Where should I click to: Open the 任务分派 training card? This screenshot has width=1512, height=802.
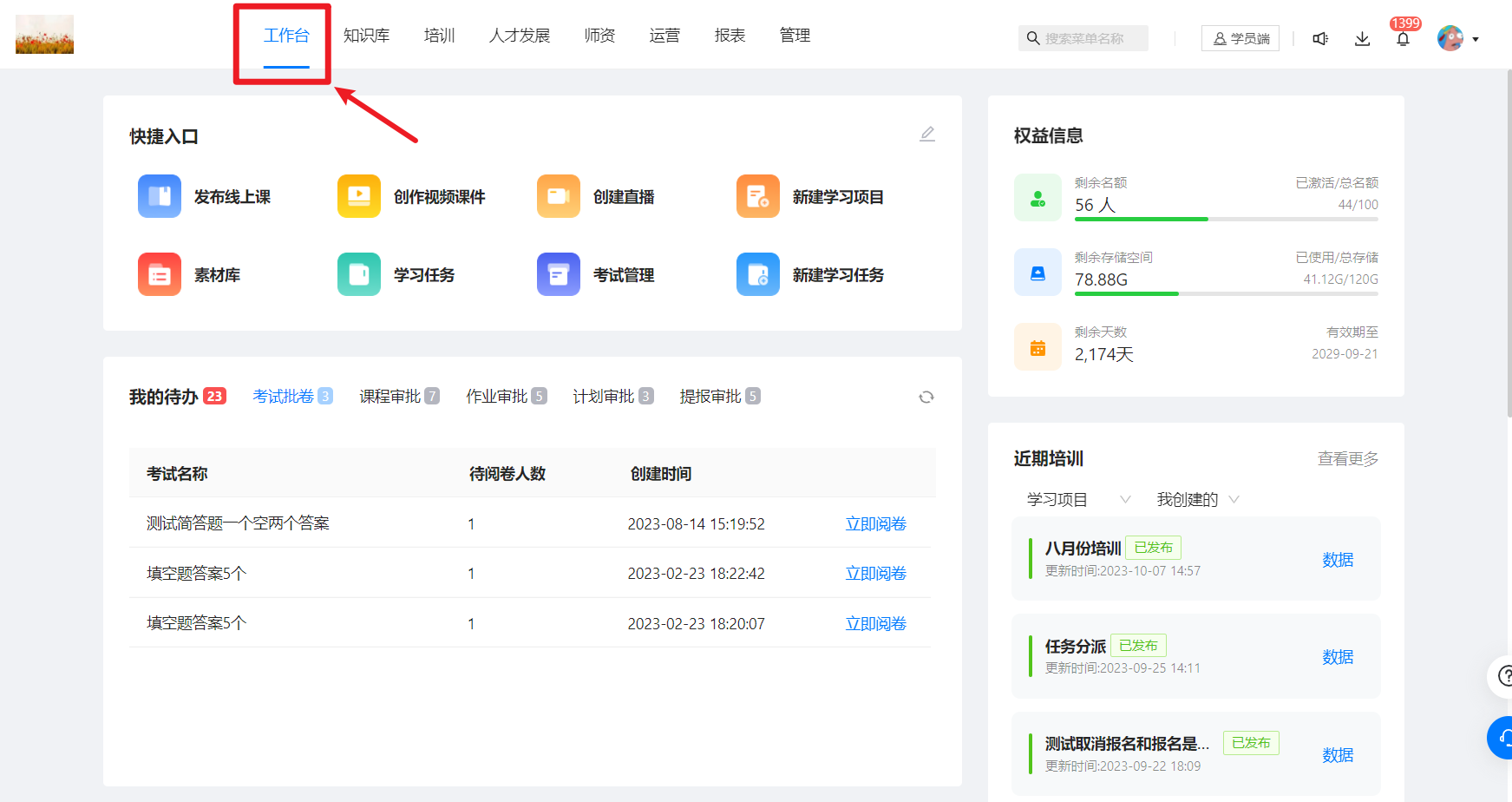pos(1196,656)
